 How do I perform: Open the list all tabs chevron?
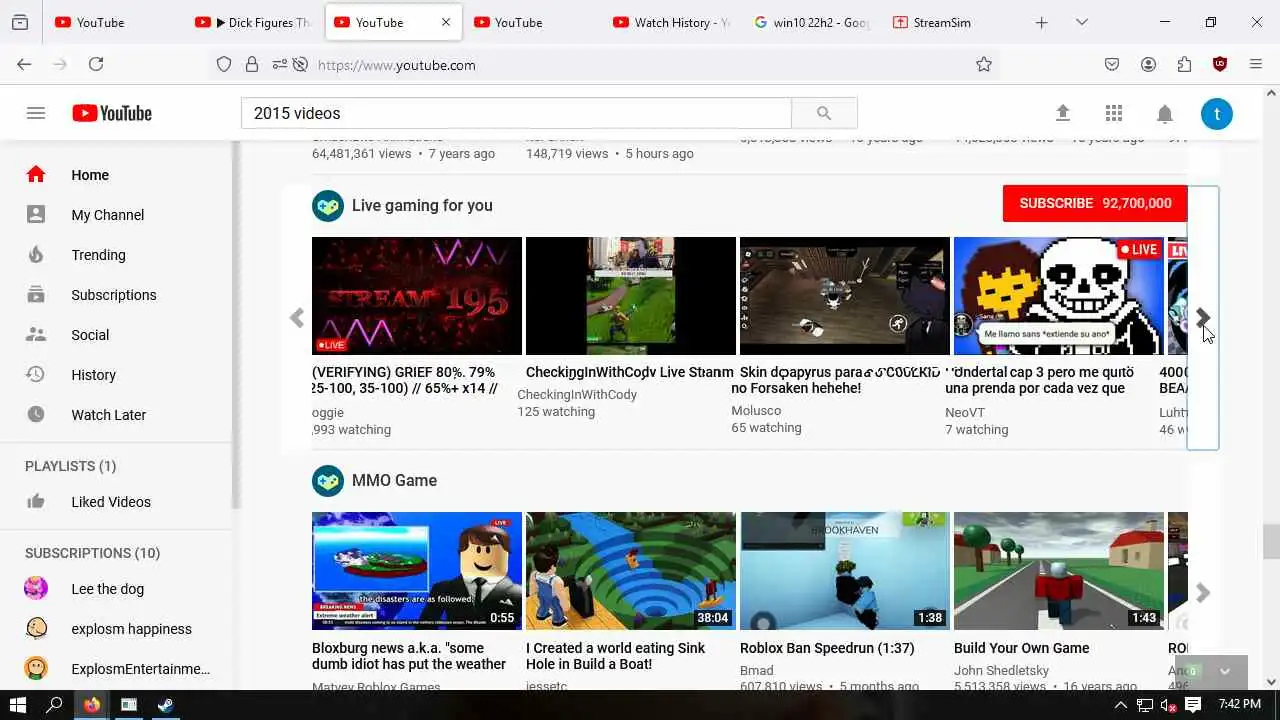click(1081, 22)
